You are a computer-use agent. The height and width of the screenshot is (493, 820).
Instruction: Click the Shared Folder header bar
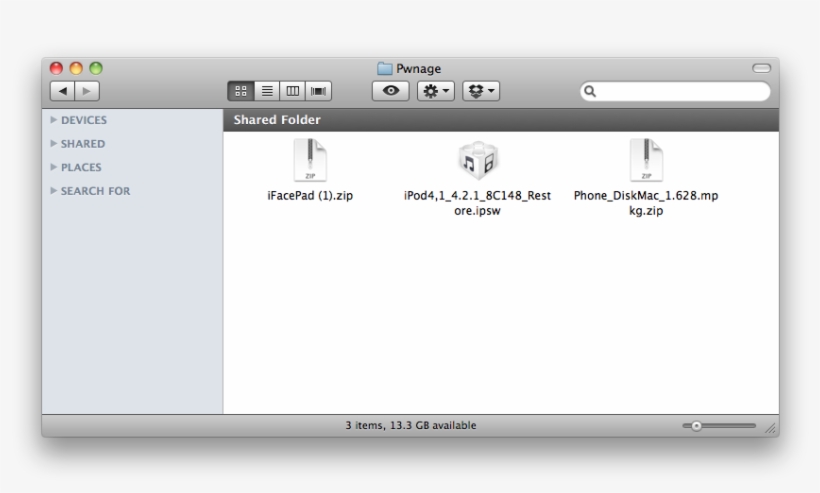coord(501,120)
